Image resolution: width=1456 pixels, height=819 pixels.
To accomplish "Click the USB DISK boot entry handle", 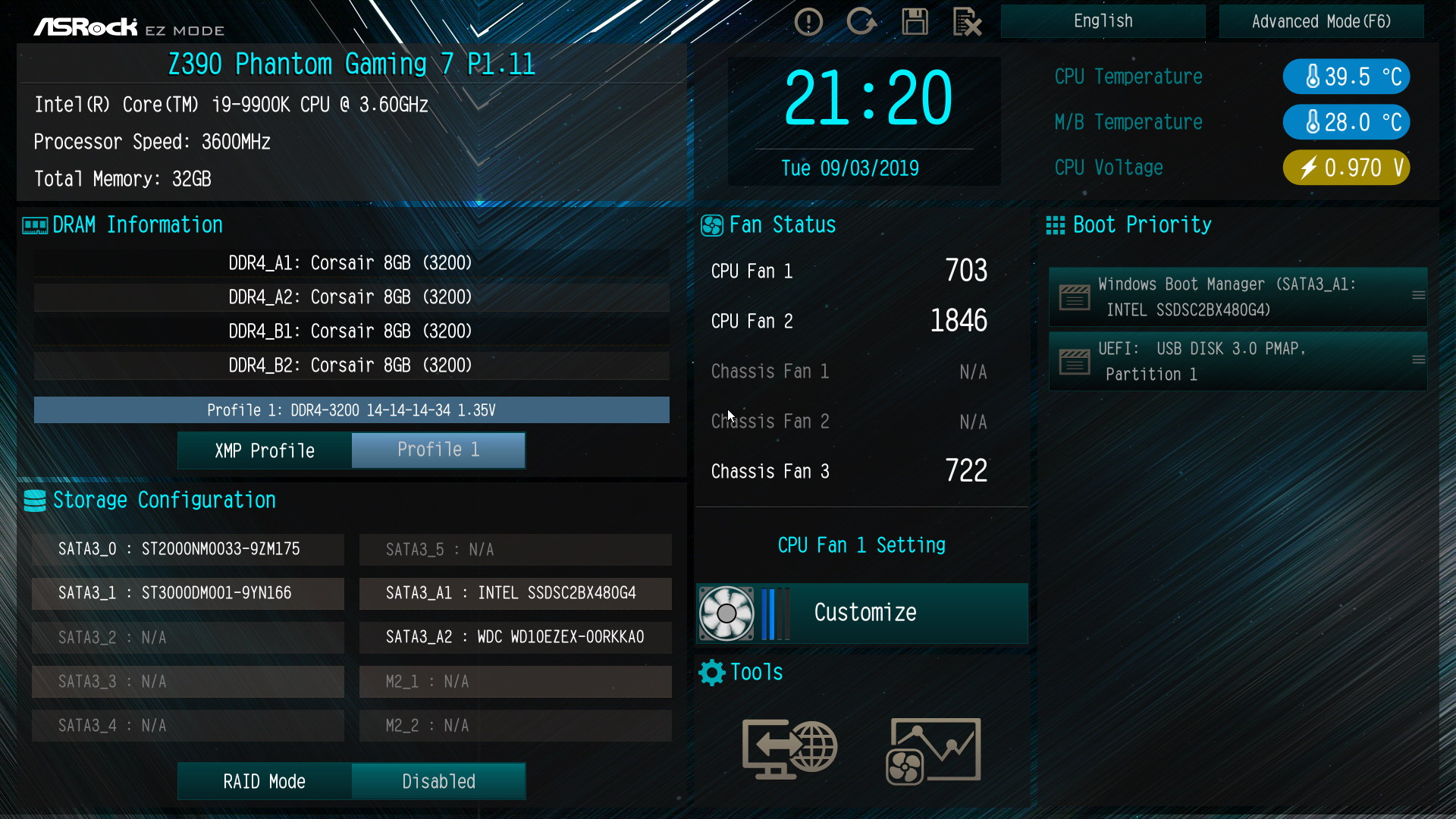I will point(1418,360).
